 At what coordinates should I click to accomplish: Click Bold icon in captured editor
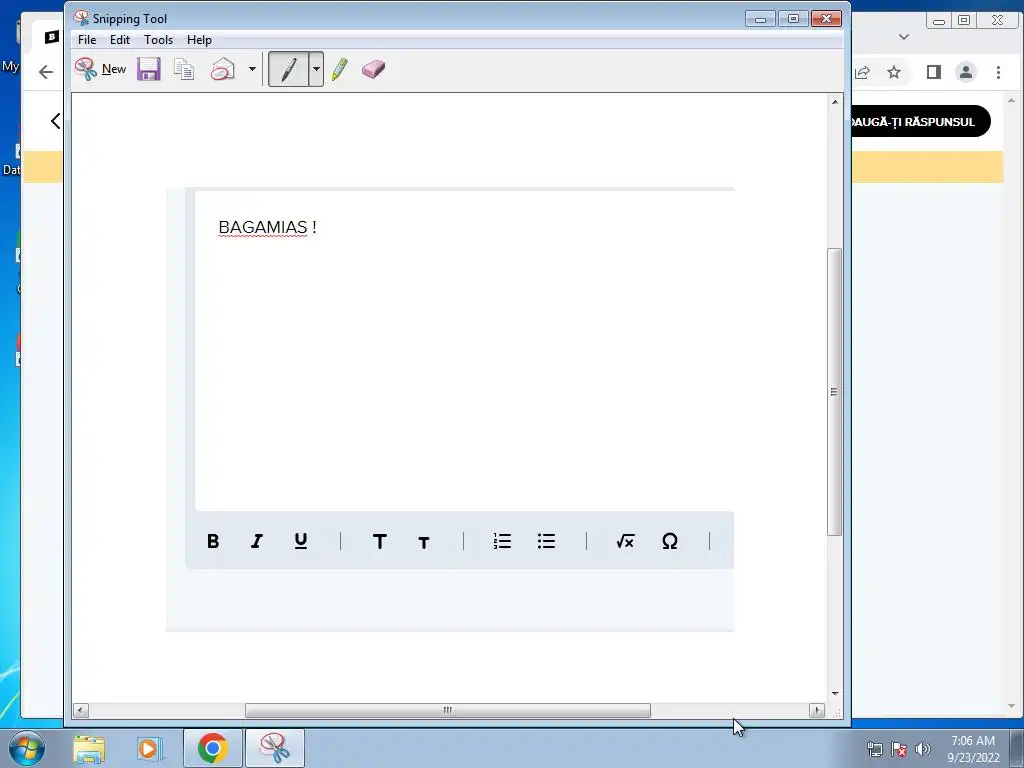[x=213, y=541]
